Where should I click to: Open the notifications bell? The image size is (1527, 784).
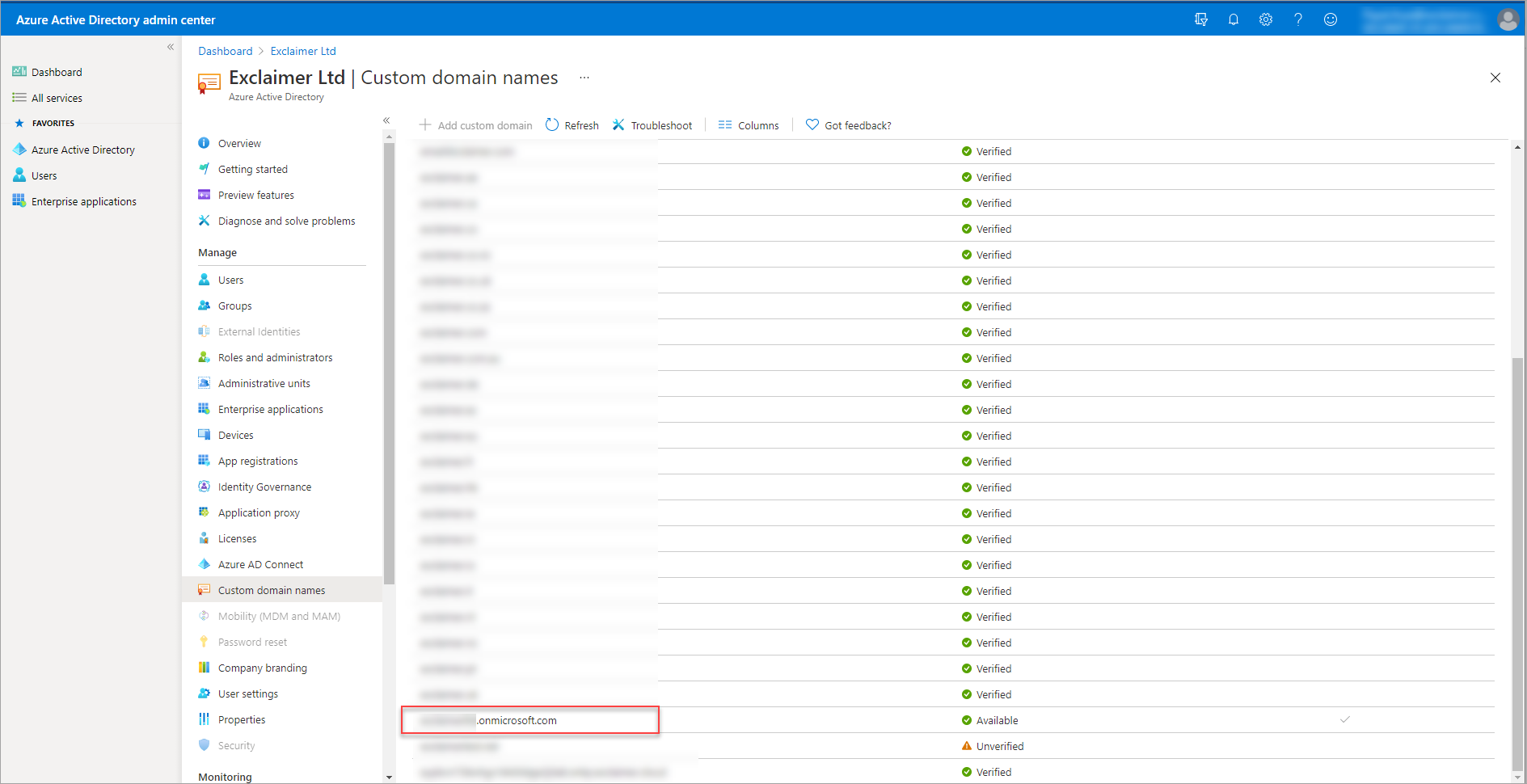1234,19
